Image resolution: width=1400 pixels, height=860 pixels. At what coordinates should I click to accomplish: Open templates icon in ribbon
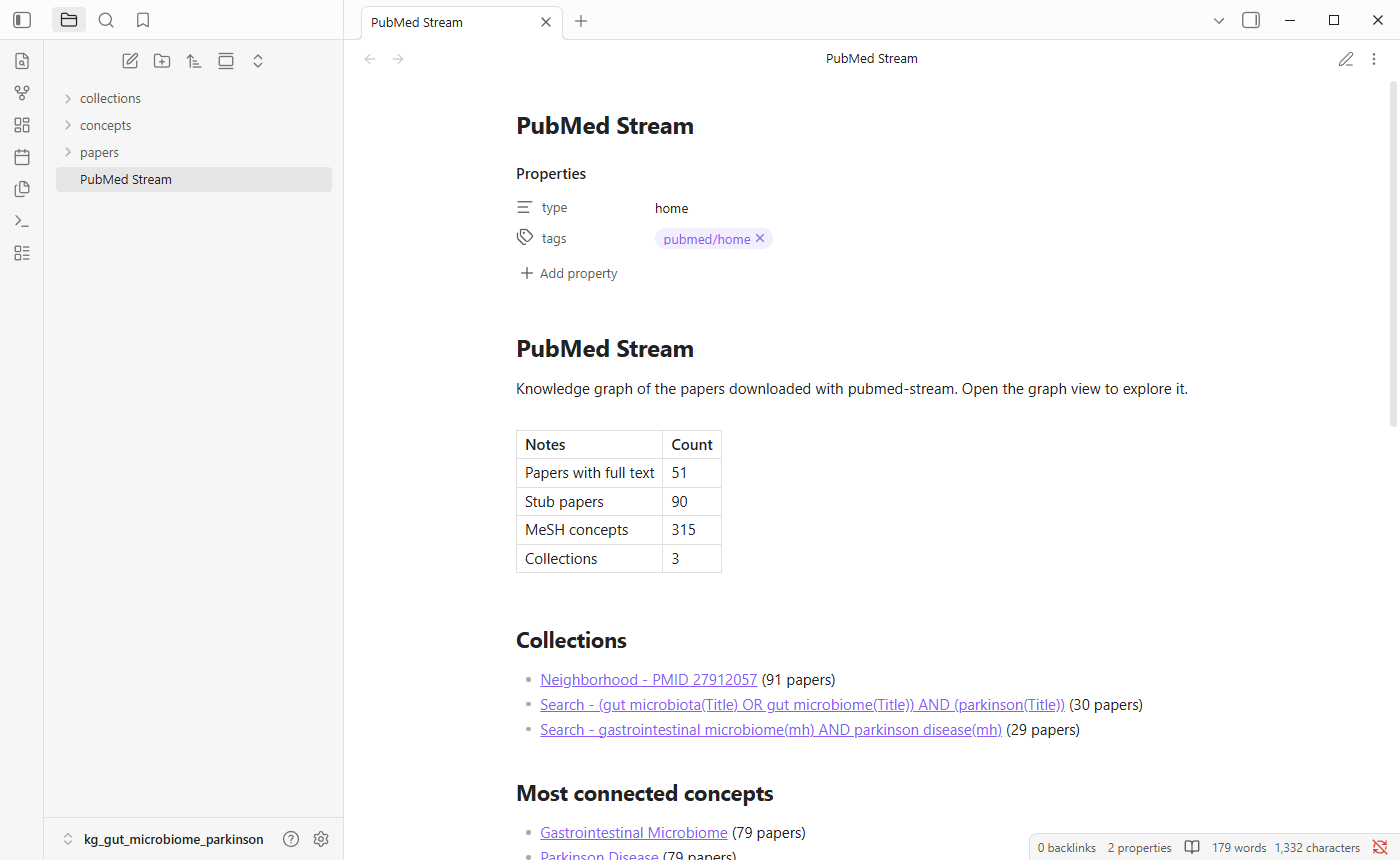[x=22, y=189]
